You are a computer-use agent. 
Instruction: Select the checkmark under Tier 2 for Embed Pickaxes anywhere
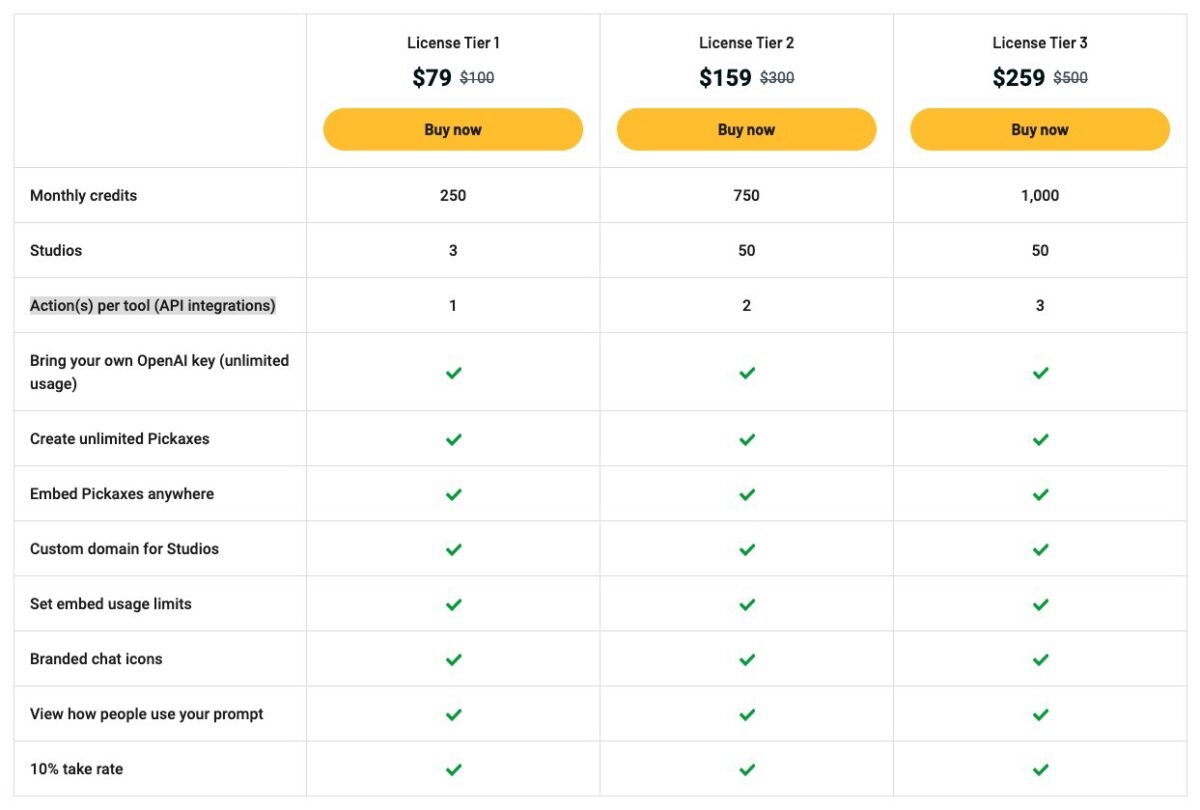click(x=746, y=493)
